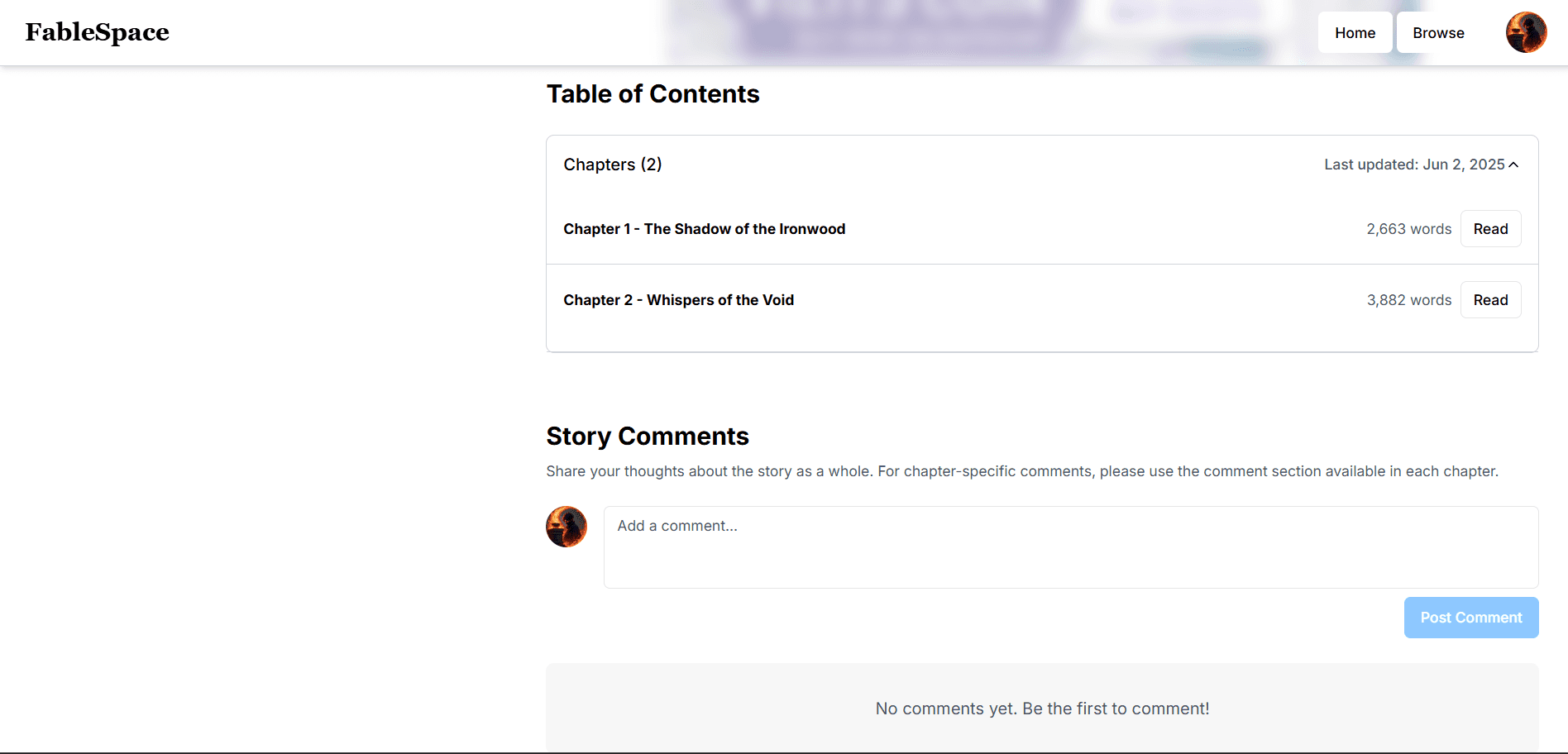This screenshot has width=1568, height=754.
Task: Switch to the Browse page
Action: point(1438,32)
